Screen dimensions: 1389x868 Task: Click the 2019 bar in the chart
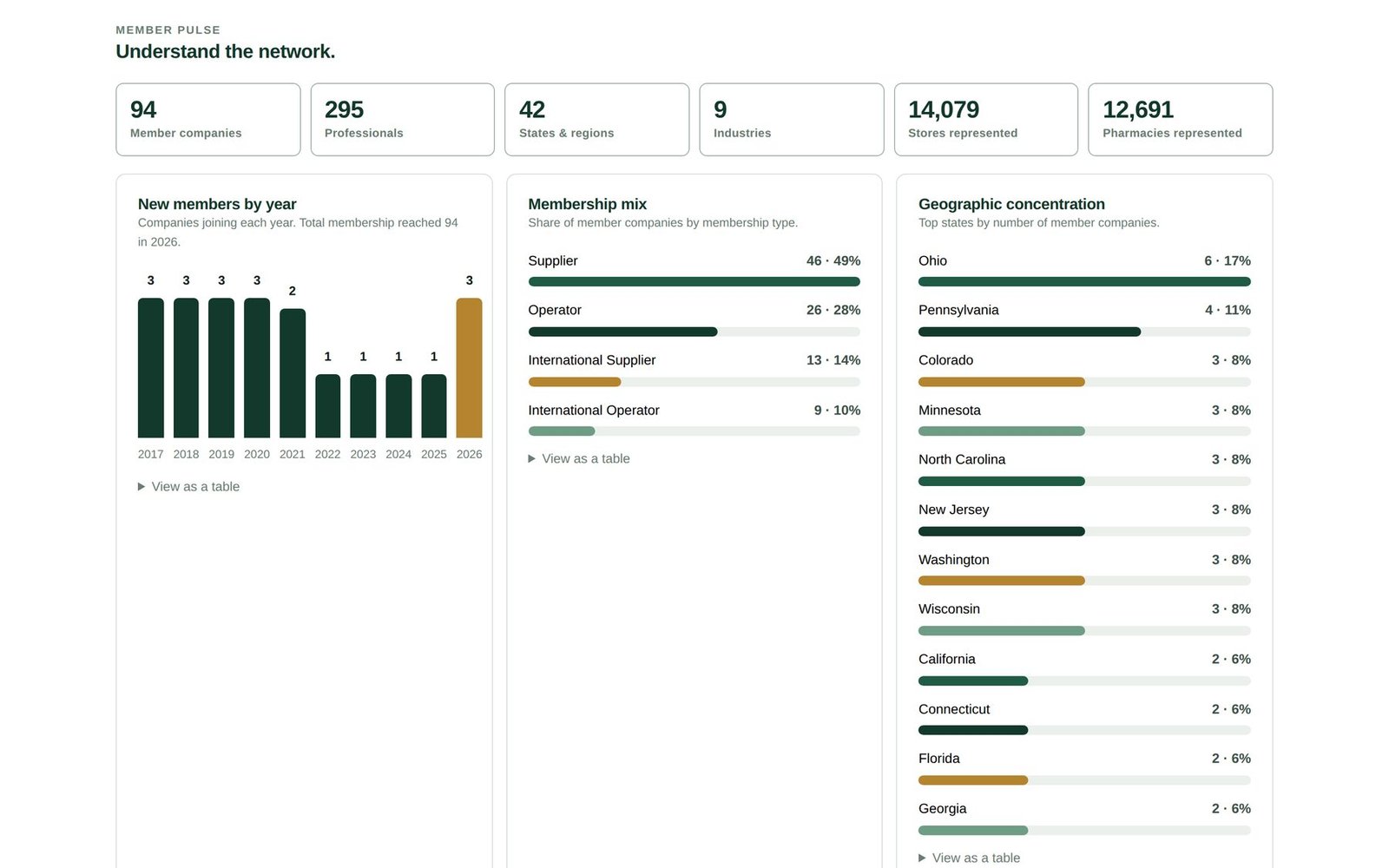[221, 368]
